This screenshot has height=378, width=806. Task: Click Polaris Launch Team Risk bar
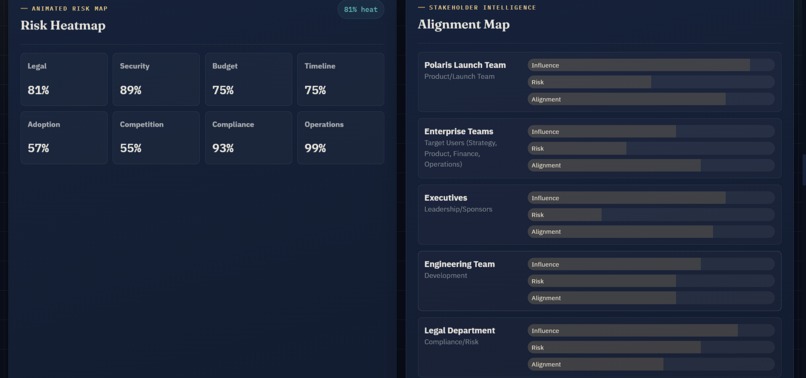(x=651, y=82)
